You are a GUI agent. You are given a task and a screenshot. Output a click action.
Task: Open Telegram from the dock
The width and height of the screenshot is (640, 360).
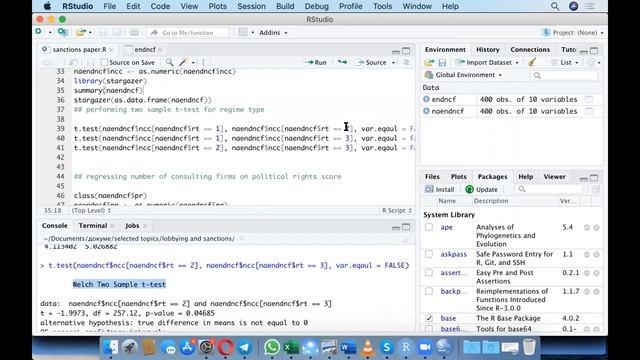tap(244, 347)
